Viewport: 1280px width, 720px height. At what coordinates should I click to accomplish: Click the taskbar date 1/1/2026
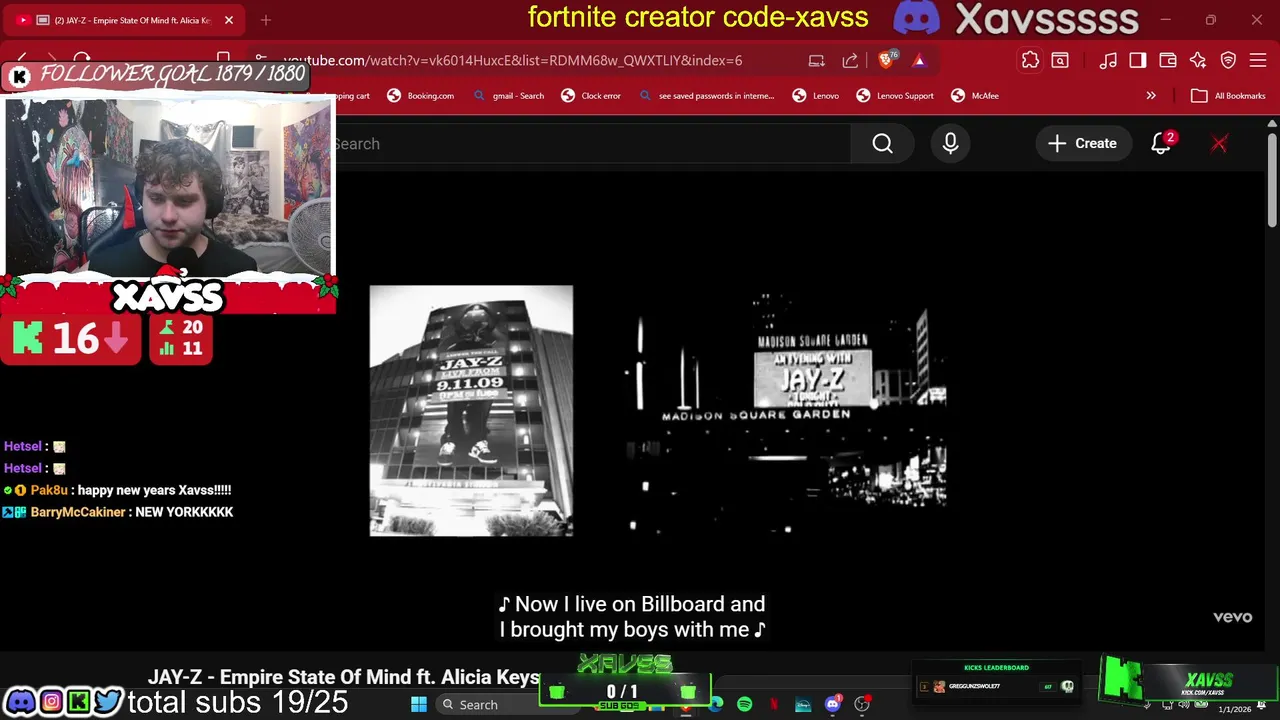click(1234, 709)
